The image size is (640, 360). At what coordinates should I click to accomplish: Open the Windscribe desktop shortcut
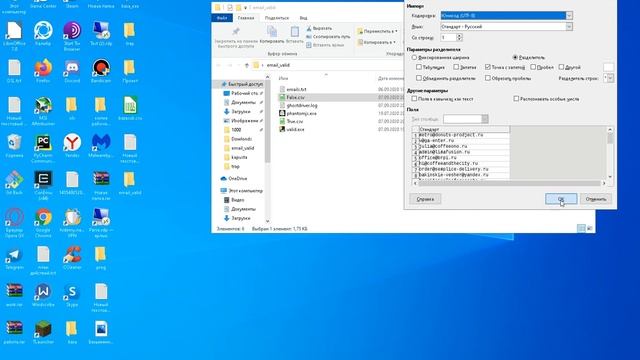point(43,295)
